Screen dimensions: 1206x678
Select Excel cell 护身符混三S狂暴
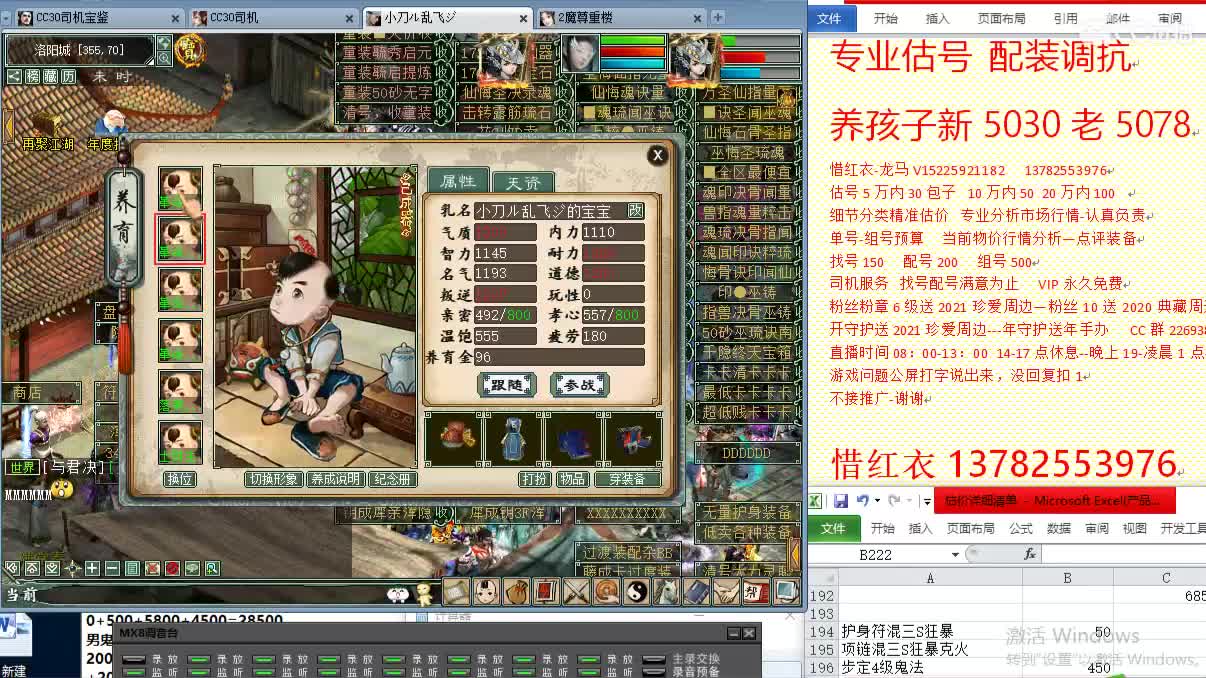[x=930, y=631]
